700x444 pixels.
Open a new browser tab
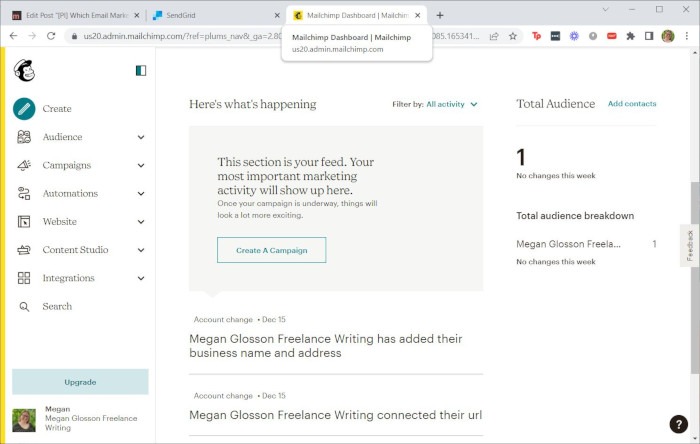(440, 15)
